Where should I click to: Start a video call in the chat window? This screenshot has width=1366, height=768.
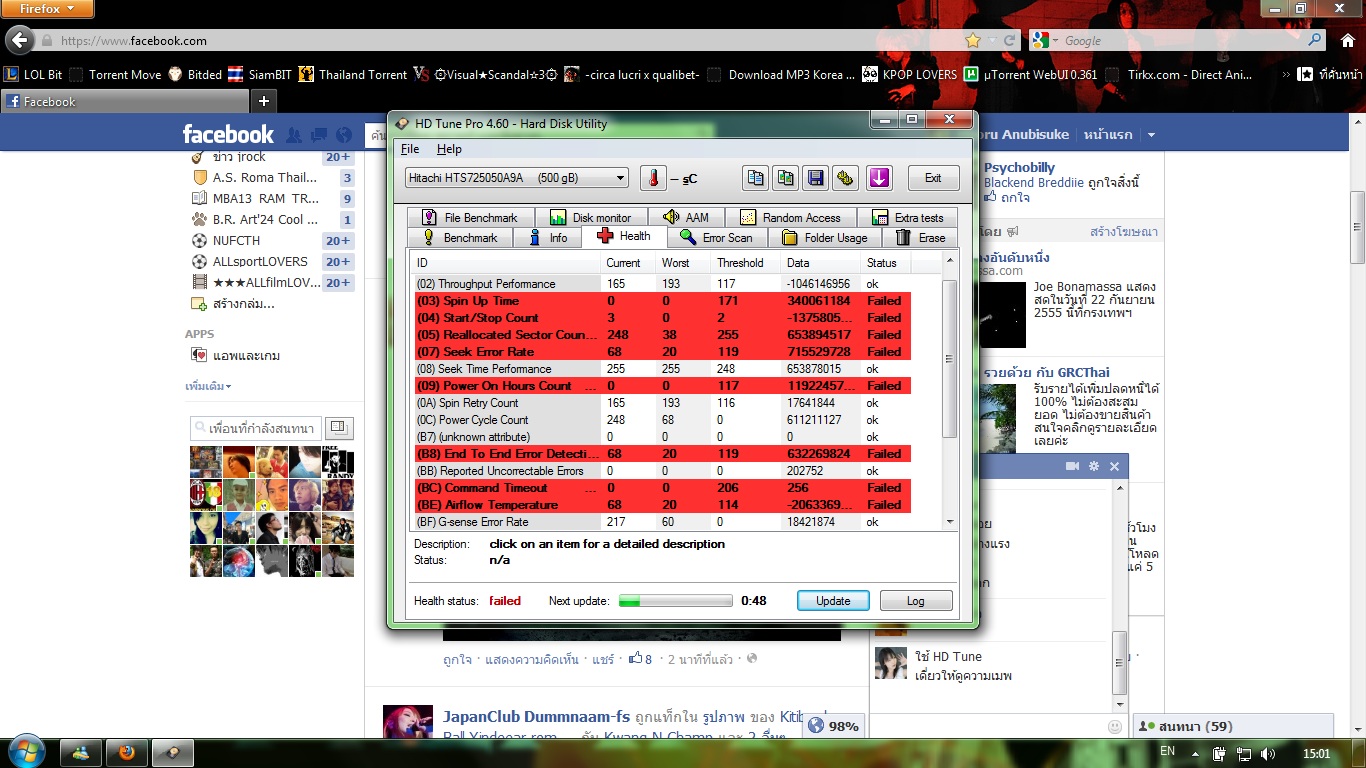tap(1073, 466)
